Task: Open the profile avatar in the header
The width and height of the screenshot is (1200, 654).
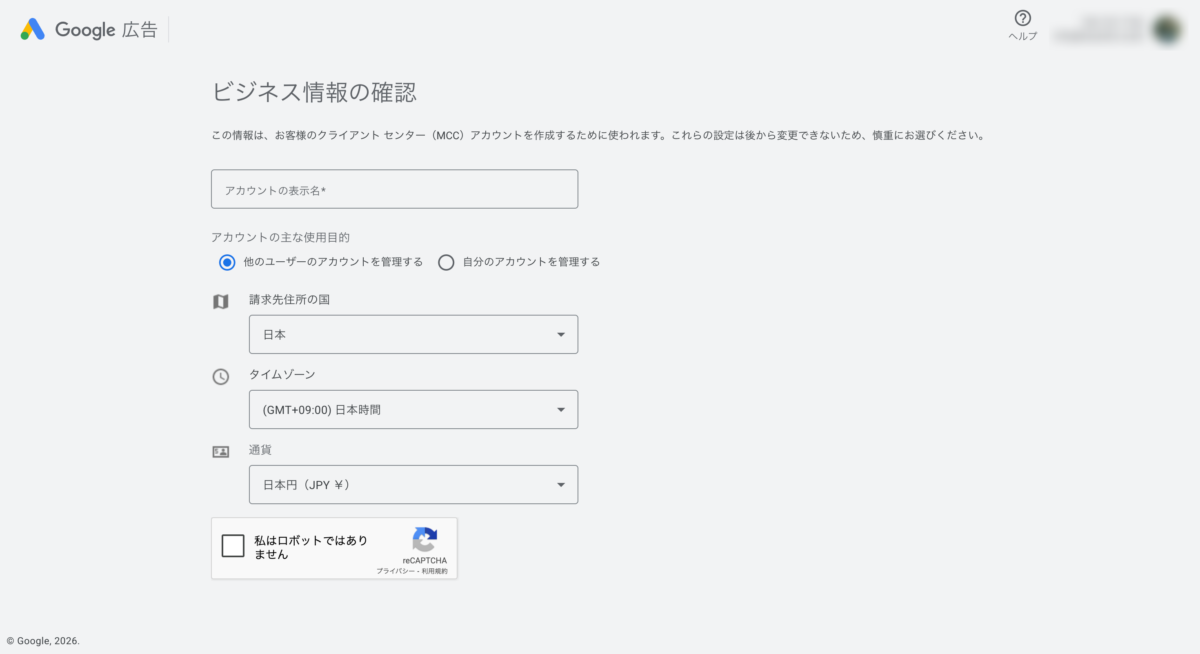Action: pos(1166,29)
